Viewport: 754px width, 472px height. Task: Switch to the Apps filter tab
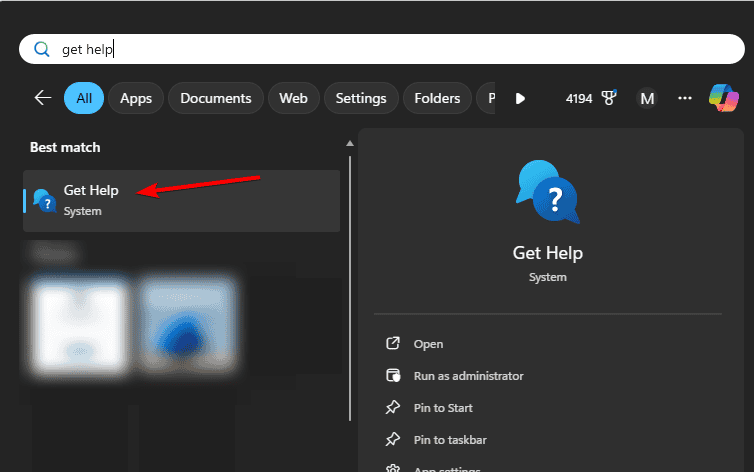(136, 98)
